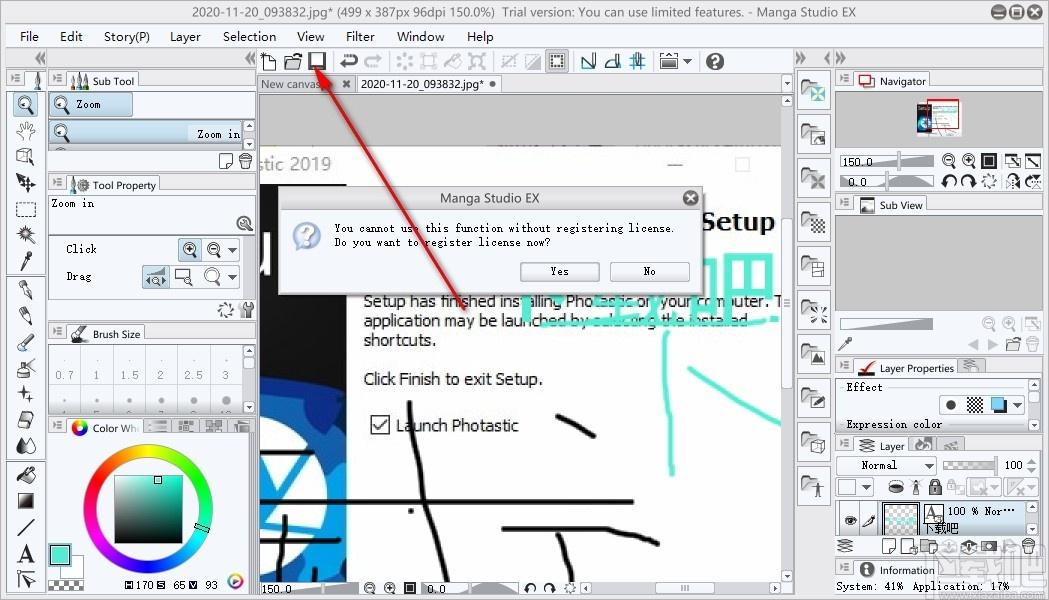Click wrench icon in Tool Property
1049x600 pixels.
coord(247,310)
